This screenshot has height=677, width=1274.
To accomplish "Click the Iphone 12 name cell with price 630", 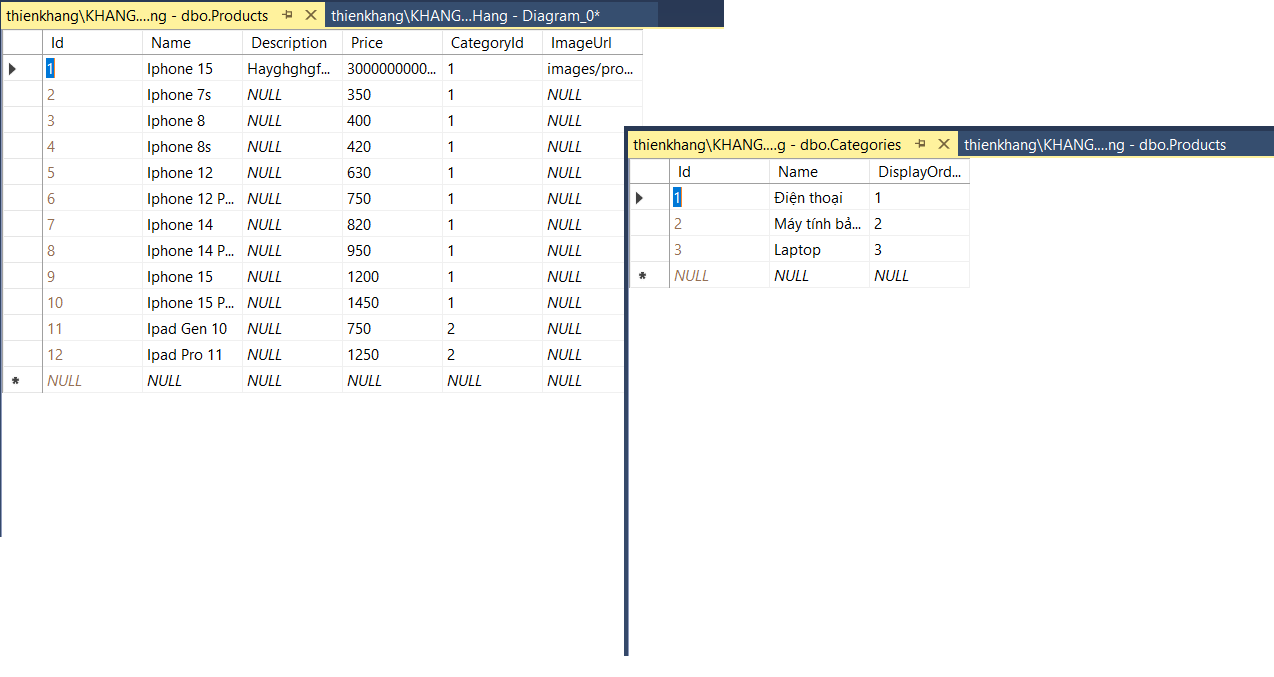I will pyautogui.click(x=192, y=173).
